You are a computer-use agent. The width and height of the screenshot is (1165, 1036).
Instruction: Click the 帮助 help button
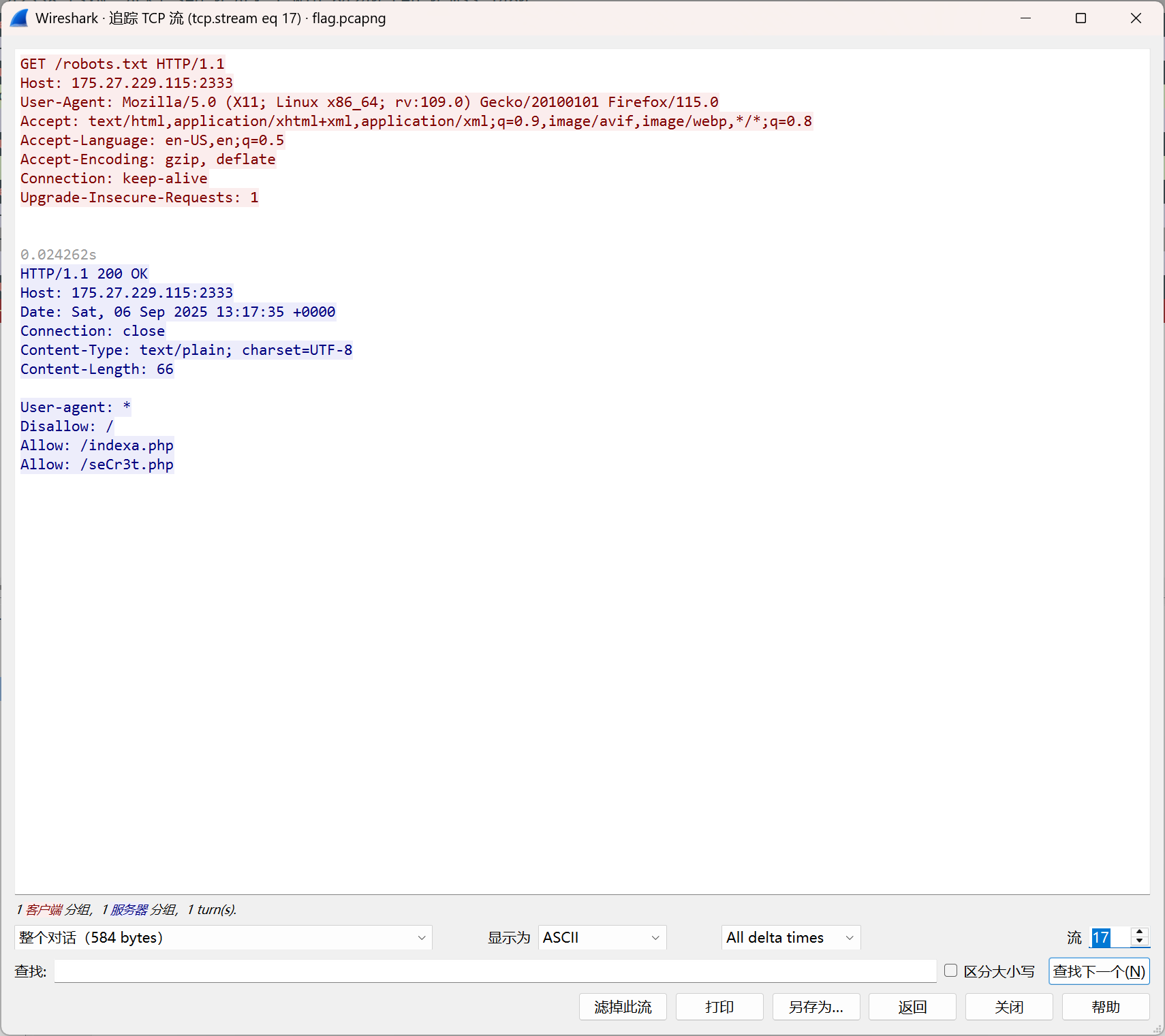[1106, 1007]
